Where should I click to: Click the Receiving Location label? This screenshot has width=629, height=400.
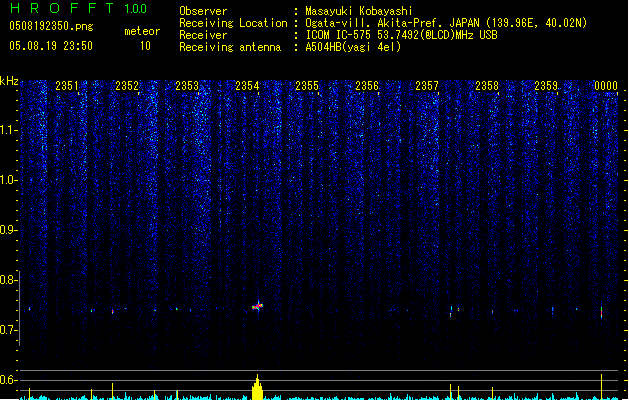click(233, 23)
